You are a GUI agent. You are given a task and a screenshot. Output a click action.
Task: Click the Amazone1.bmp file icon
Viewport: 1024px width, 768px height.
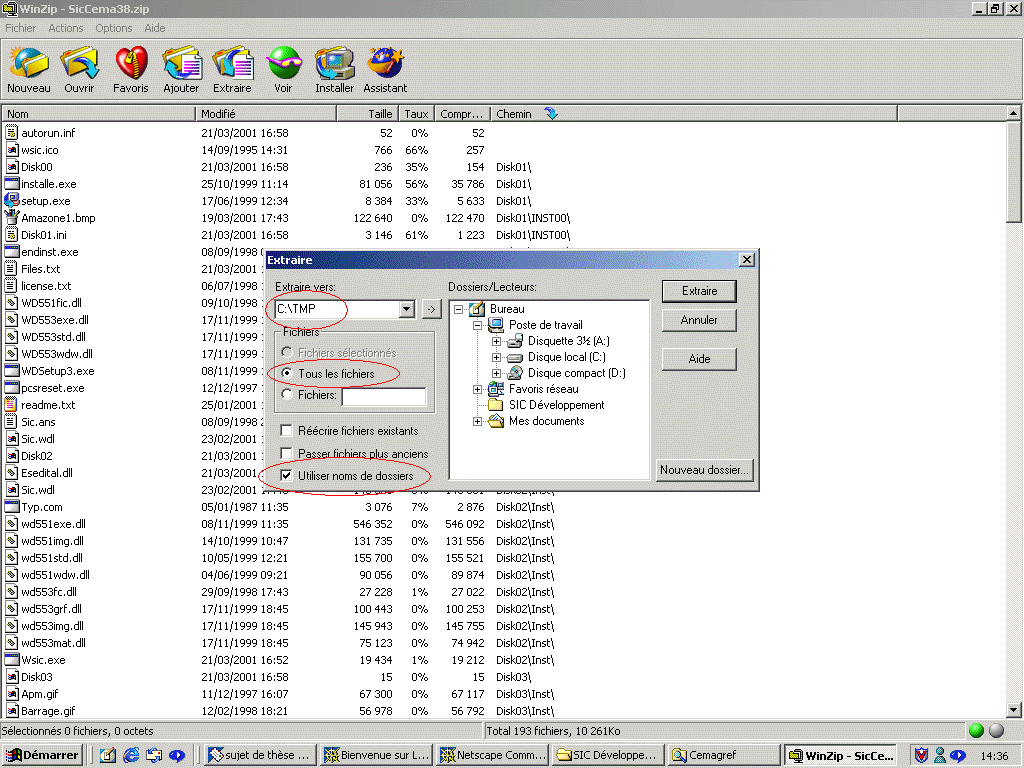coord(11,217)
